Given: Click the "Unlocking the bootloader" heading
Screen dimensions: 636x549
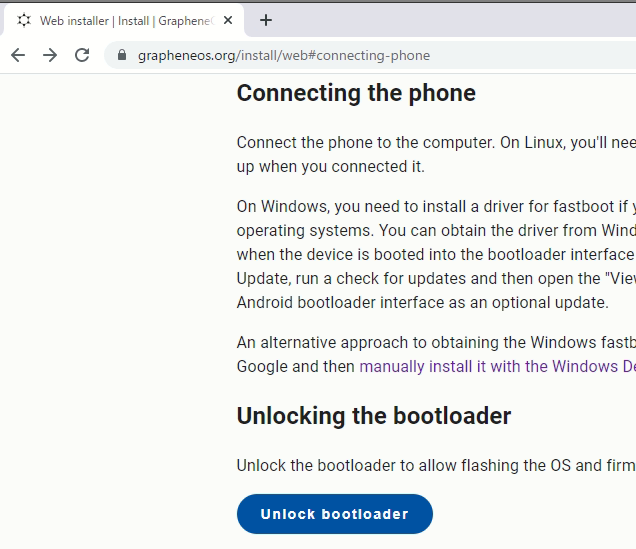Looking at the screenshot, I should pyautogui.click(x=374, y=415).
